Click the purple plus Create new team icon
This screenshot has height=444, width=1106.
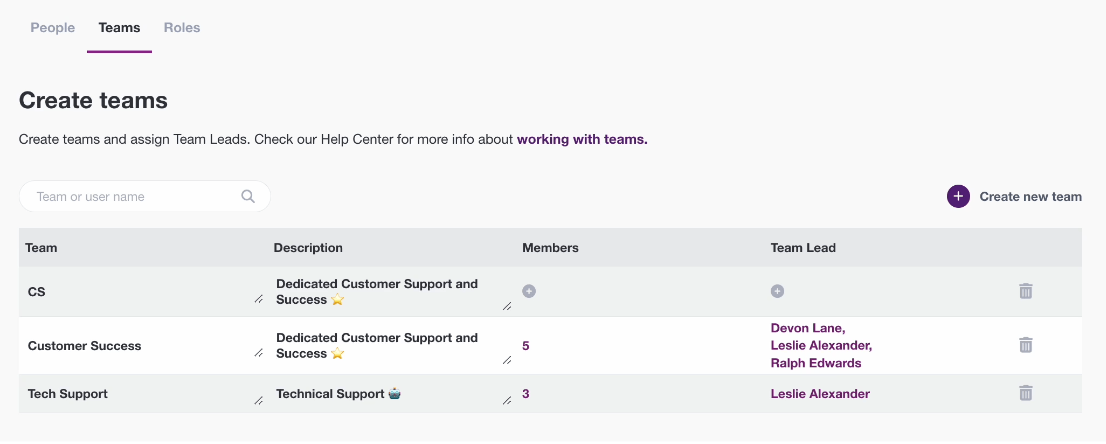[x=958, y=197]
